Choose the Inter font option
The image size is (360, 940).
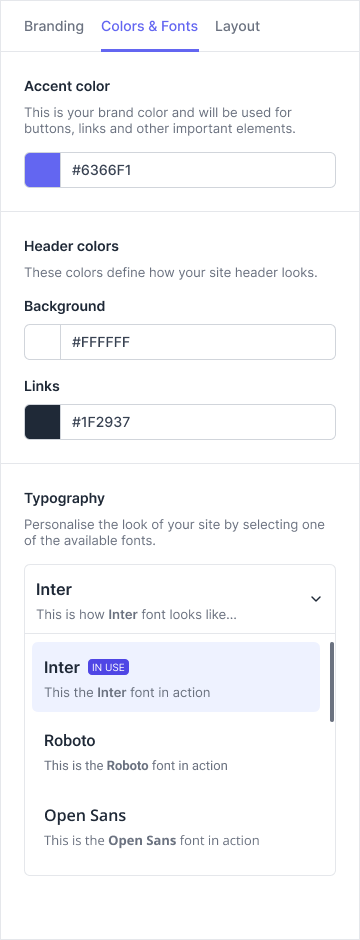(176, 677)
